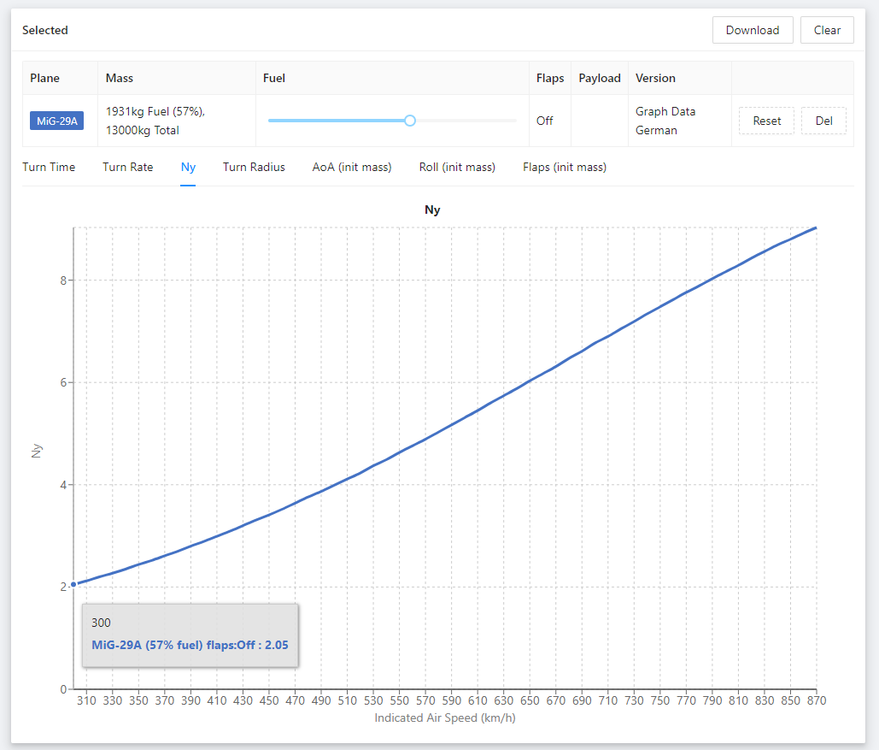This screenshot has height=750, width=879.
Task: Click the blue MiG-29A plane tag
Action: coord(56,122)
